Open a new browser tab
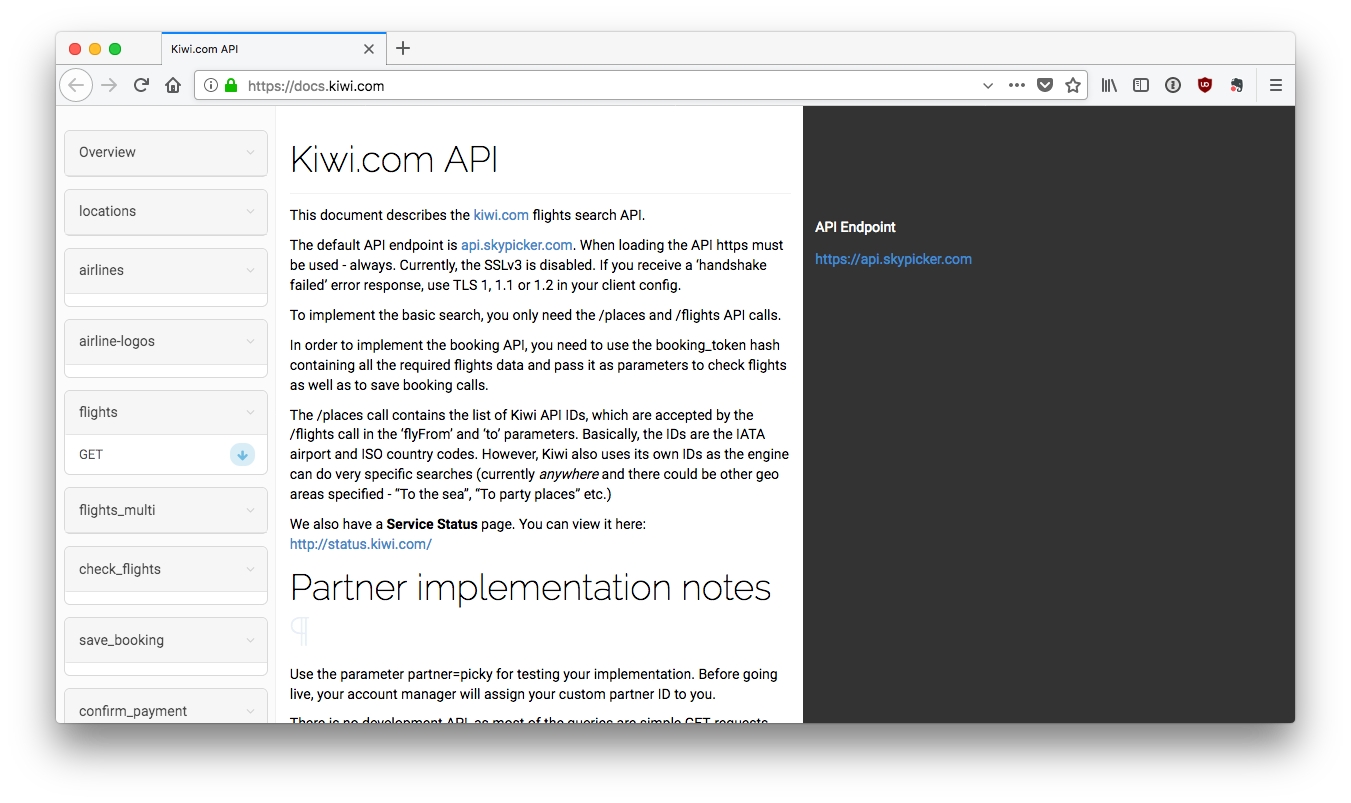 coord(403,48)
